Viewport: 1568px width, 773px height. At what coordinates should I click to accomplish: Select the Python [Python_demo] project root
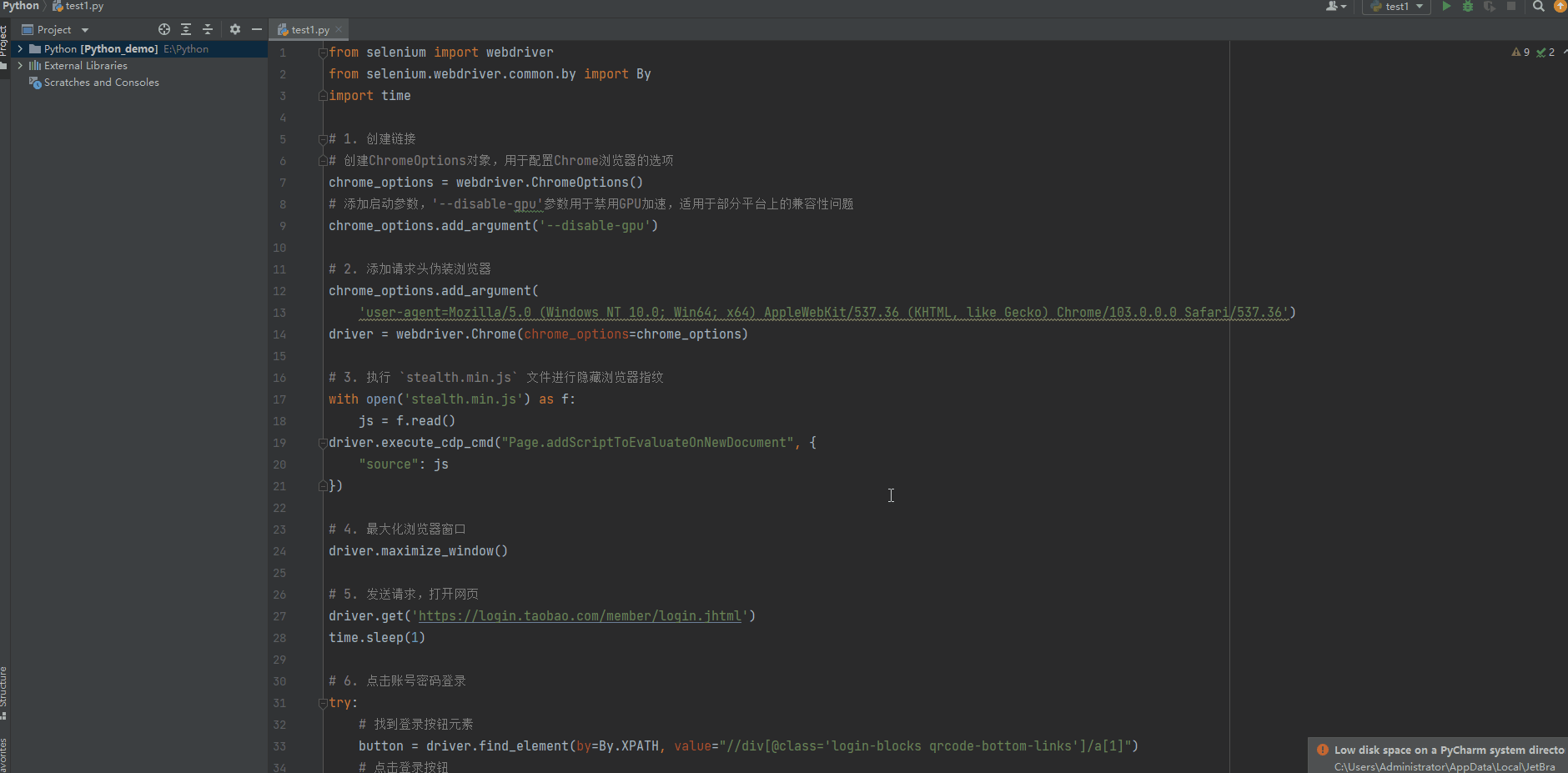point(138,49)
